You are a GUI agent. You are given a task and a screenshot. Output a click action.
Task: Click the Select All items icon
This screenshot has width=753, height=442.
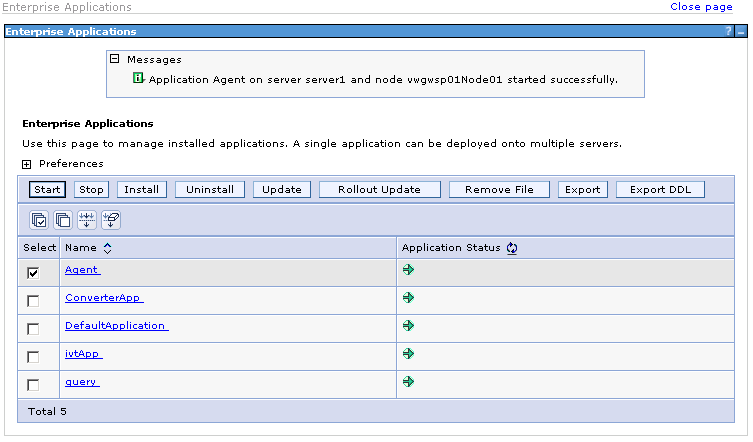[39, 219]
